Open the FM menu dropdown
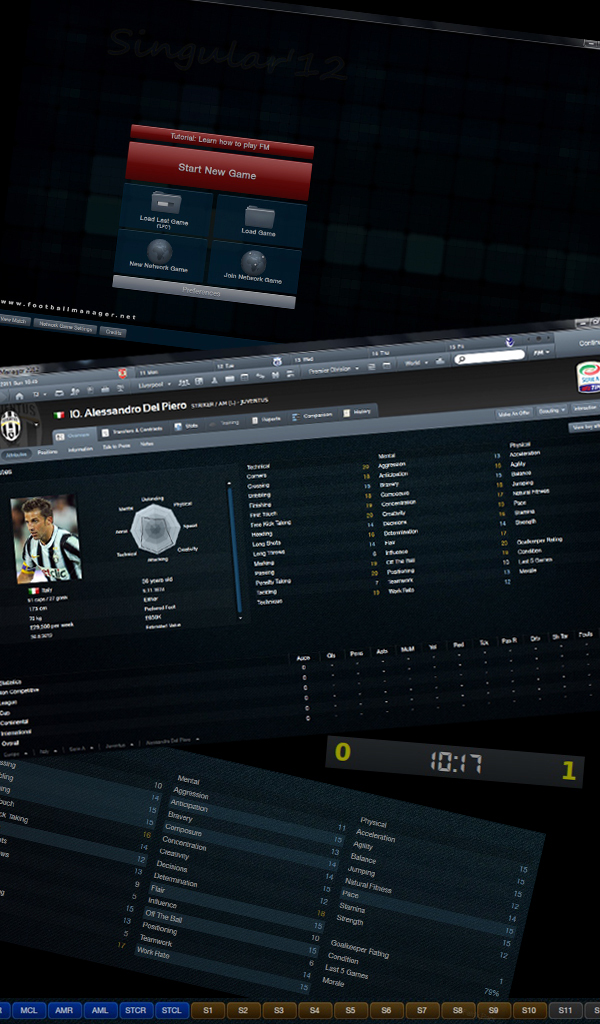Image resolution: width=600 pixels, height=1024 pixels. 539,352
